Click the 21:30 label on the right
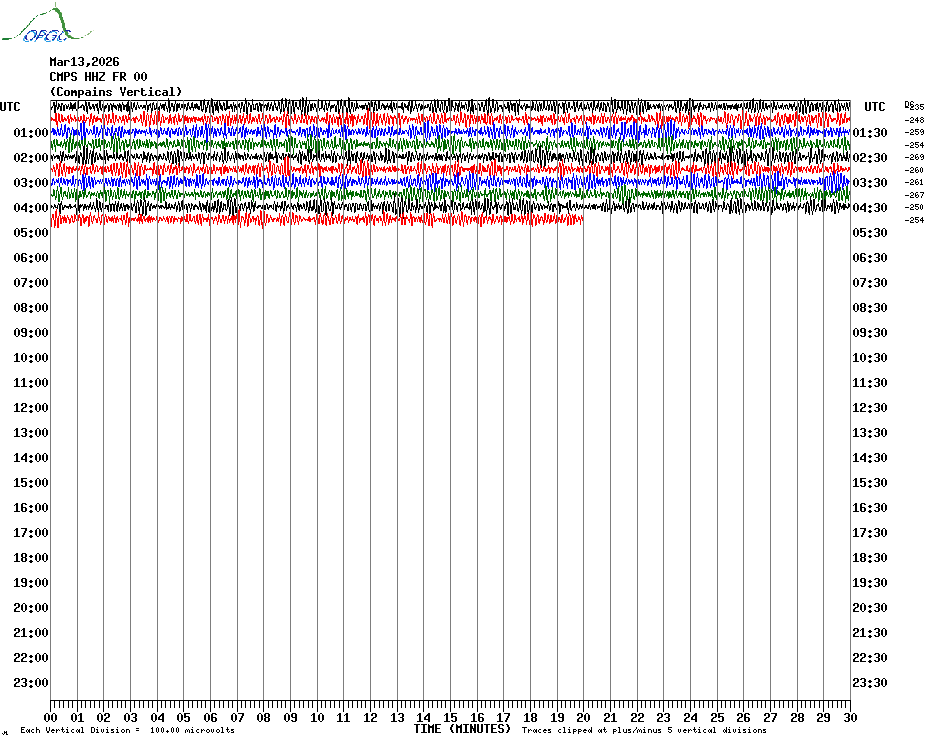 click(870, 632)
